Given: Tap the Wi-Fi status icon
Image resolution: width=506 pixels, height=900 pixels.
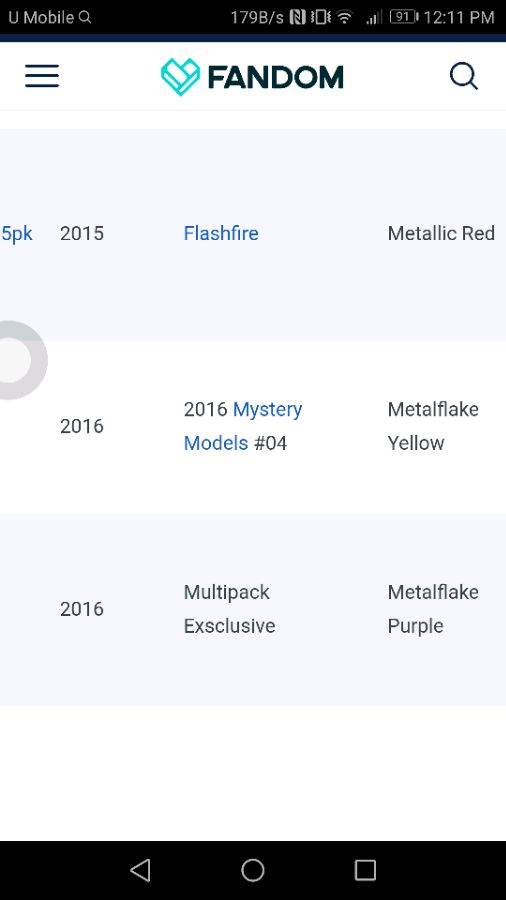Looking at the screenshot, I should point(344,17).
